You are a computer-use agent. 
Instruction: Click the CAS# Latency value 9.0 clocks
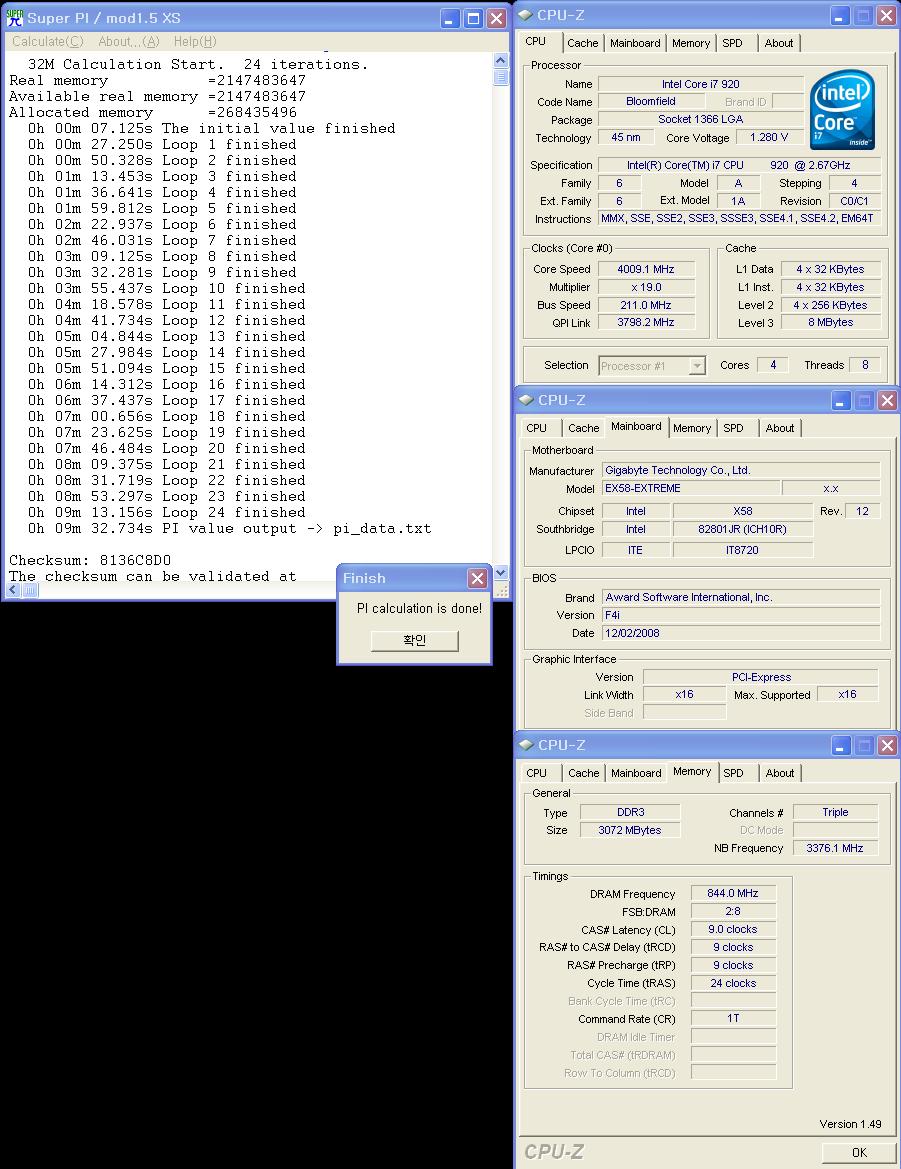pos(733,930)
